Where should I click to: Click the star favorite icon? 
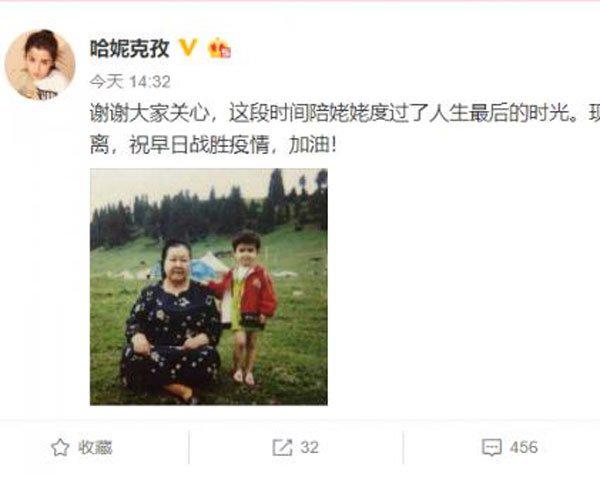pyautogui.click(x=60, y=448)
